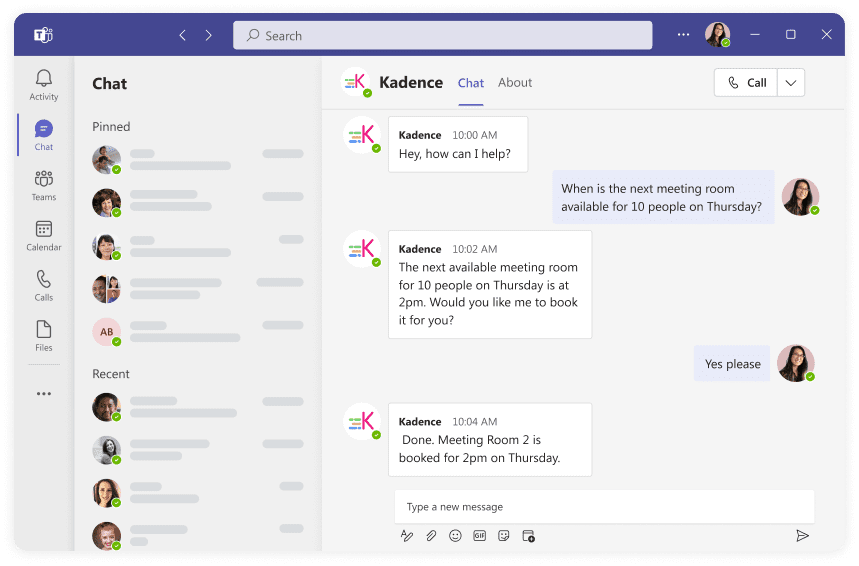Image resolution: width=859 pixels, height=566 pixels.
Task: Open the Calls section
Action: click(x=44, y=285)
